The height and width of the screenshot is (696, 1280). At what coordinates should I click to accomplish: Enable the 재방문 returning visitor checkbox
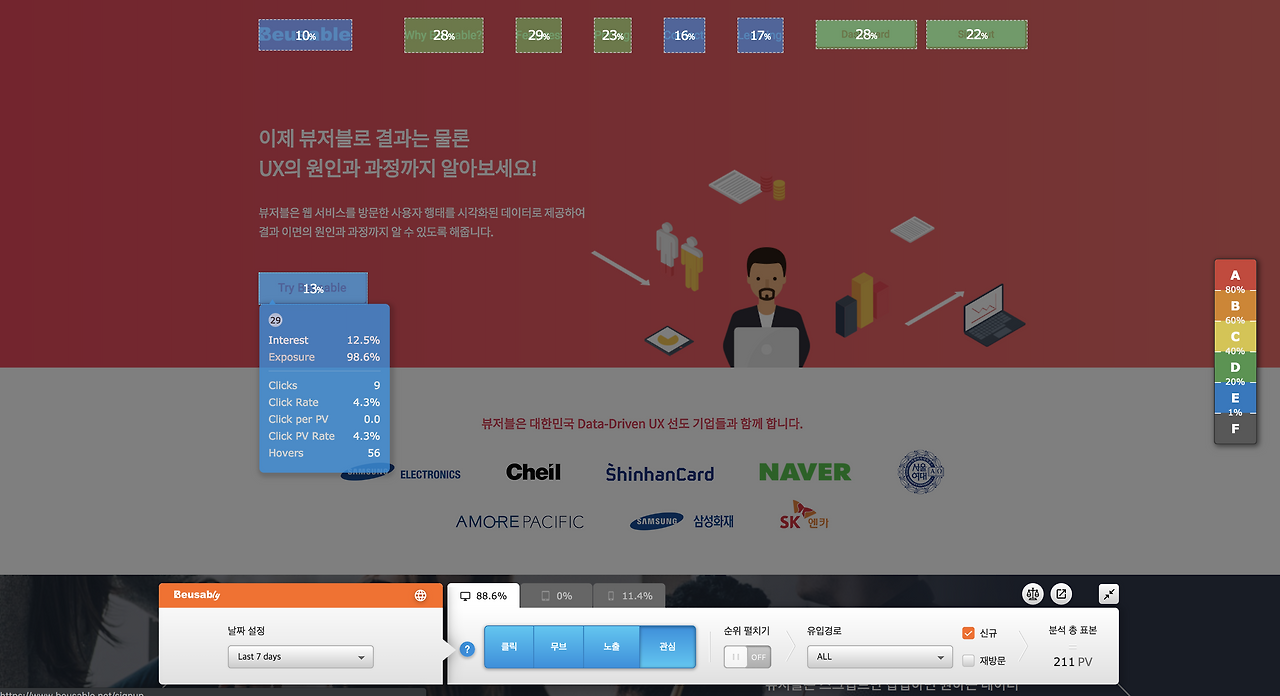pos(968,658)
